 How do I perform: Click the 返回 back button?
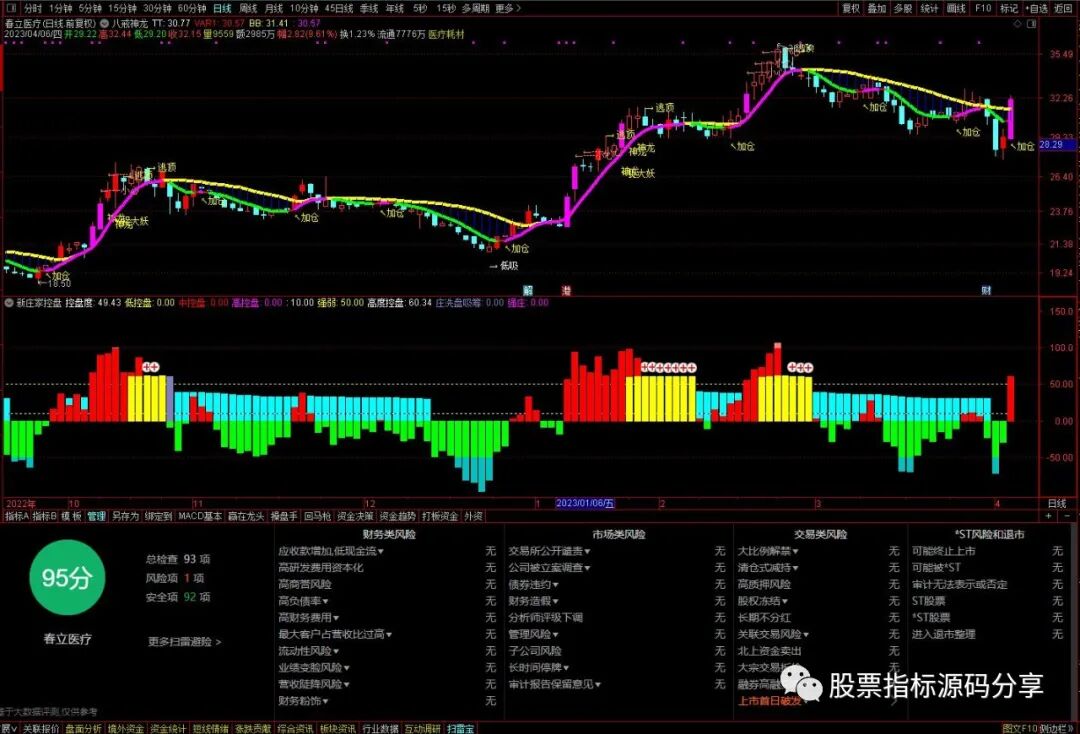(1063, 8)
